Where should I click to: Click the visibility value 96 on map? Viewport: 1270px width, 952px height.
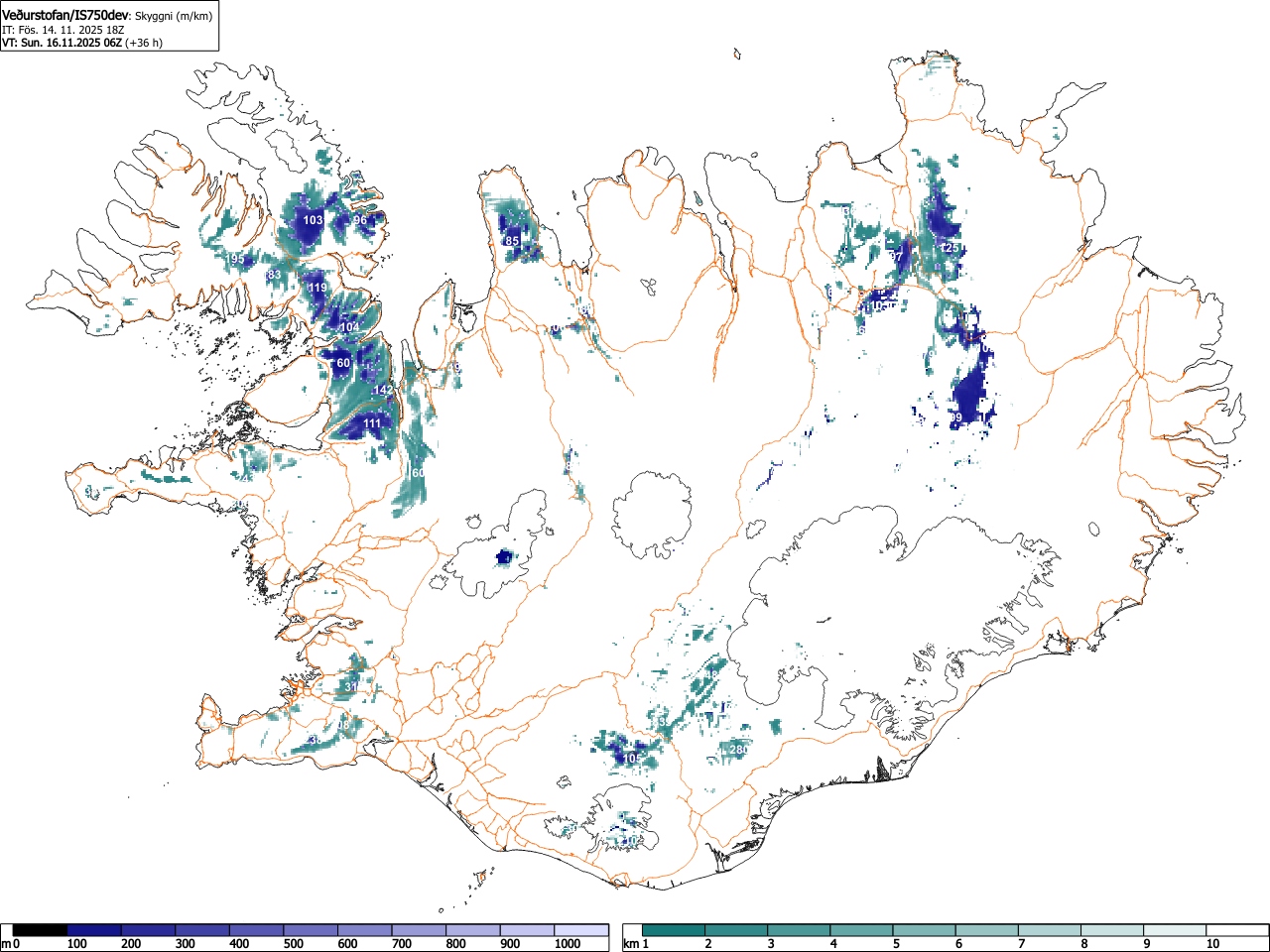click(360, 220)
